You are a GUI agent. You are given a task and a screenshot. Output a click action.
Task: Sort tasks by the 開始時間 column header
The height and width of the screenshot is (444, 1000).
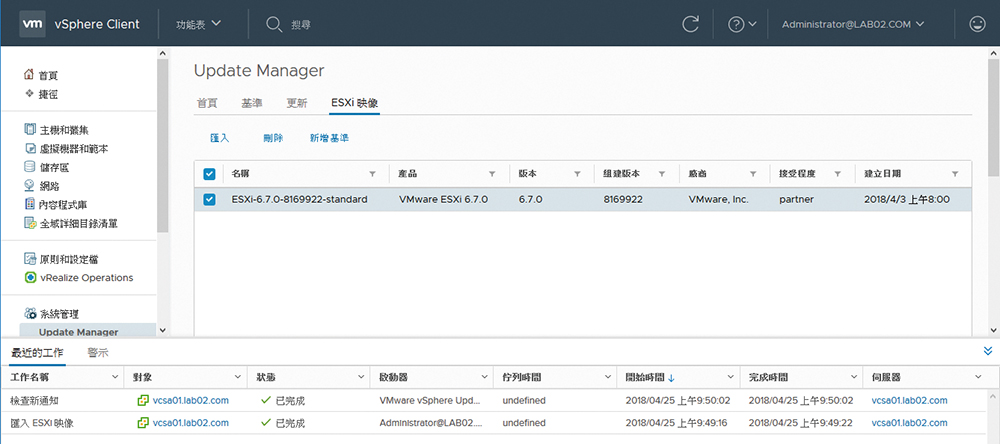pyautogui.click(x=650, y=377)
